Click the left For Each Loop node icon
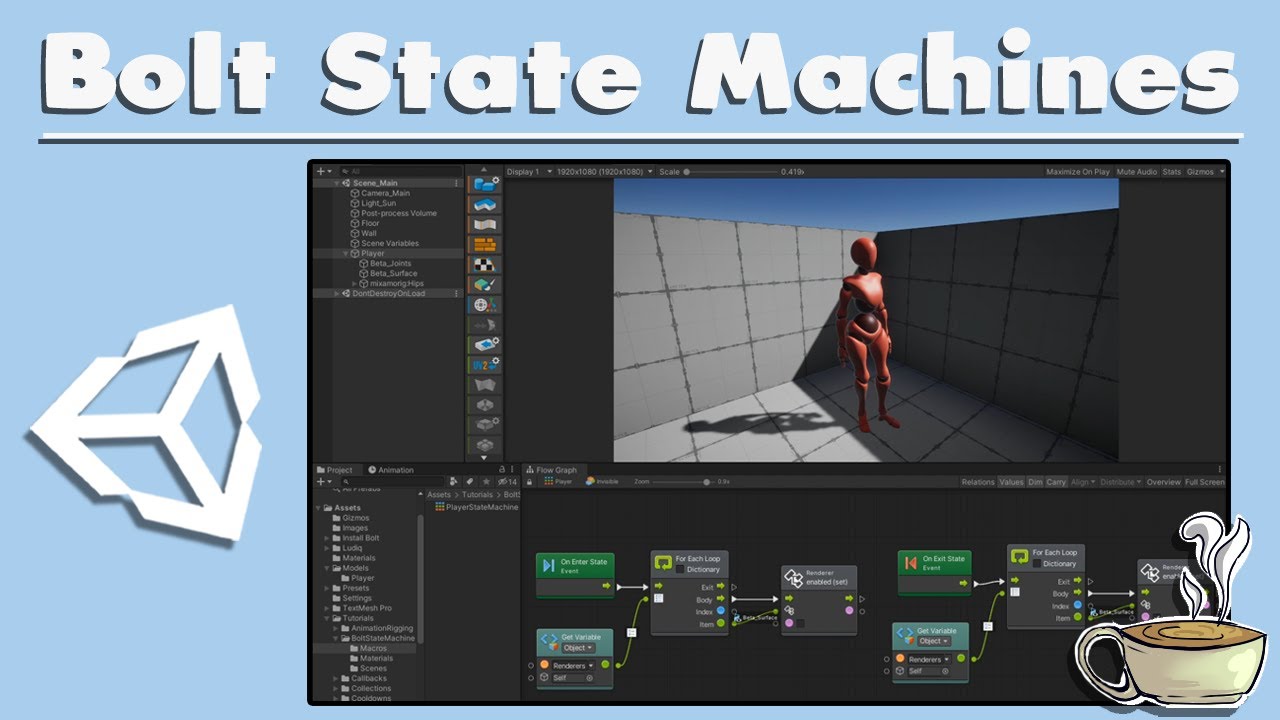Screen dimensions: 1280x720 [x=662, y=563]
